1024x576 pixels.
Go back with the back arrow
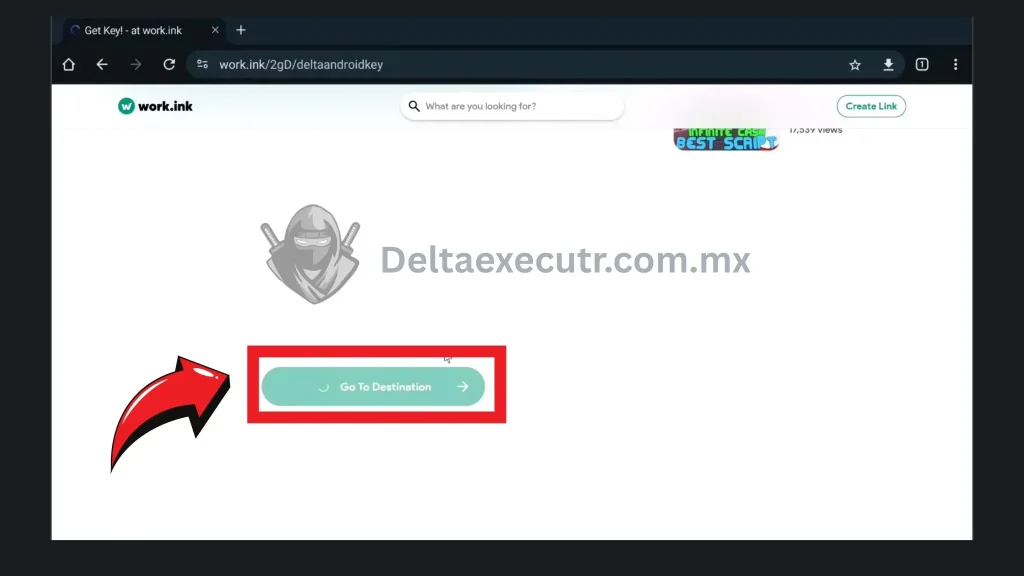pos(102,65)
